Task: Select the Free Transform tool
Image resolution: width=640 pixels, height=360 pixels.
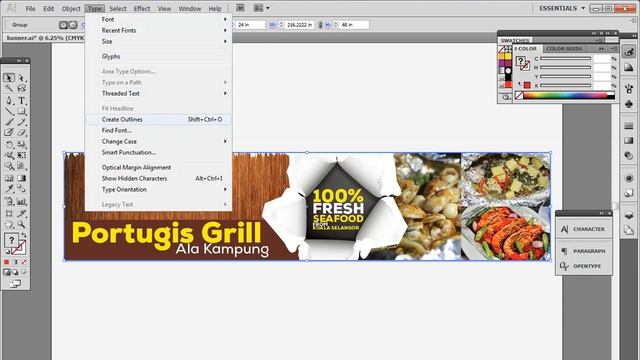Action: (x=22, y=156)
